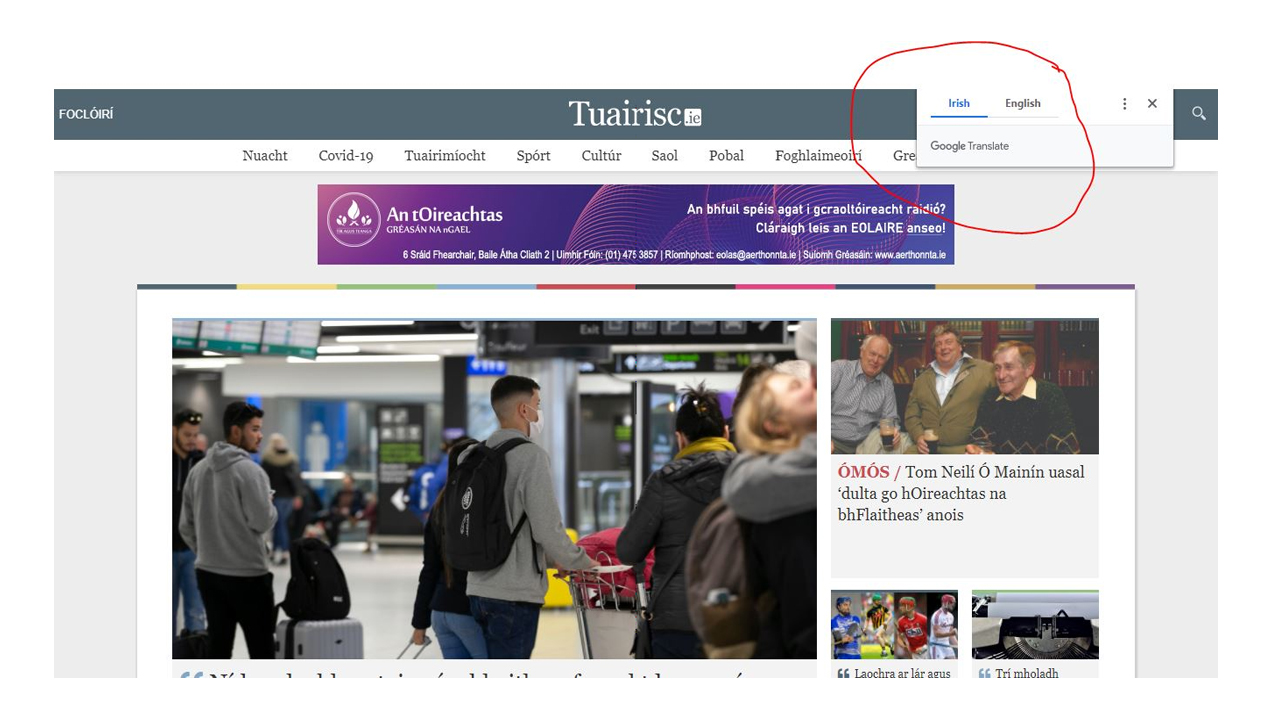Open the site search magnifier icon

point(1198,114)
